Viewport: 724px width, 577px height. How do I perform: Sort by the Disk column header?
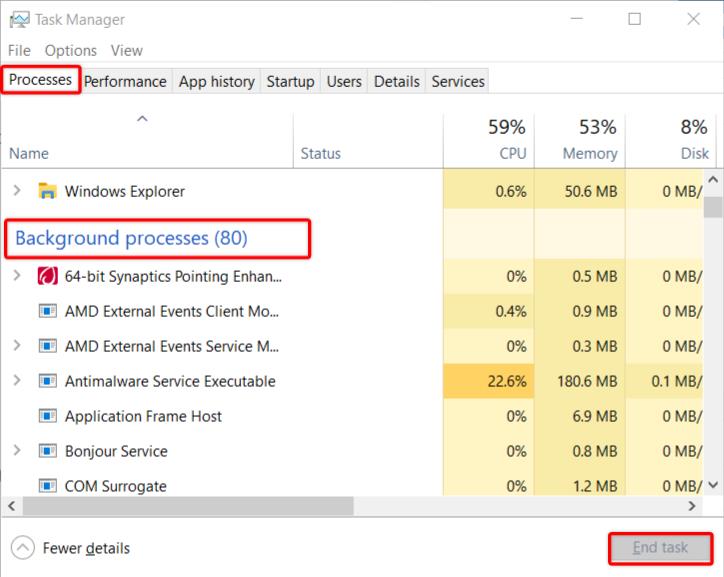tap(670, 140)
